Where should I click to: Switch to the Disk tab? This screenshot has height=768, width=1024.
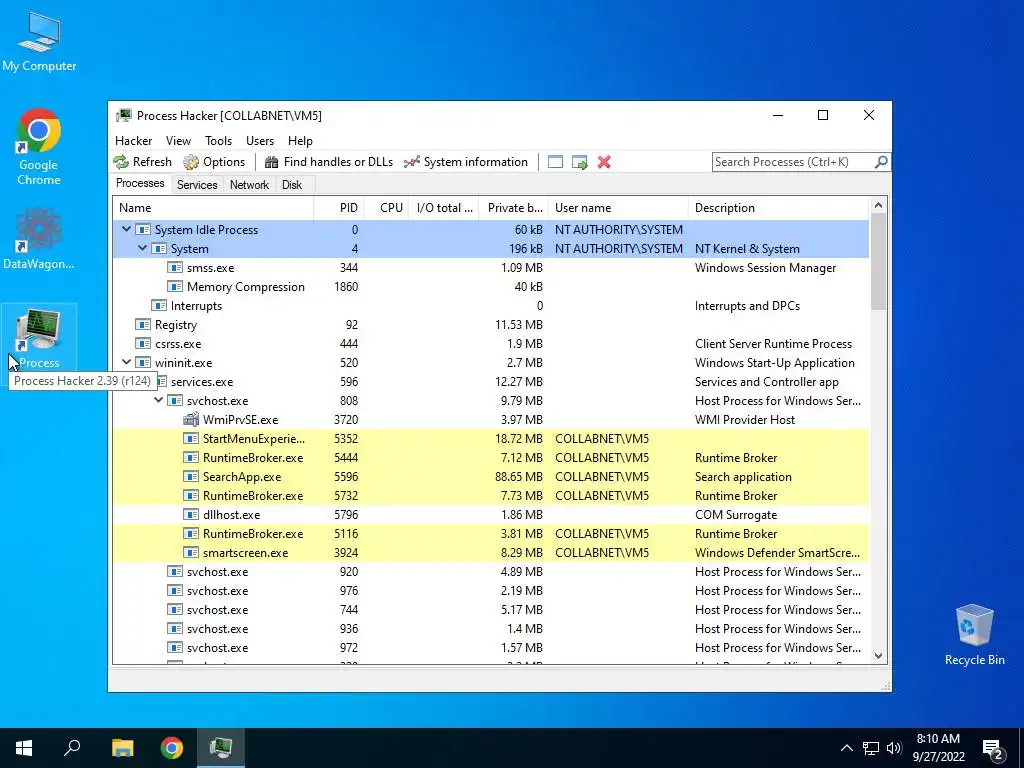[x=292, y=185]
